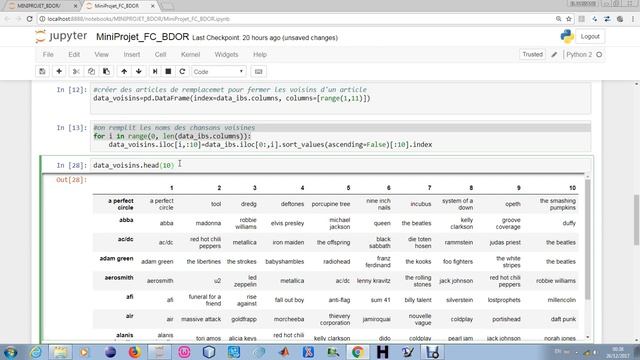
Task: Move selected cell up arrow
Action: [x=124, y=71]
